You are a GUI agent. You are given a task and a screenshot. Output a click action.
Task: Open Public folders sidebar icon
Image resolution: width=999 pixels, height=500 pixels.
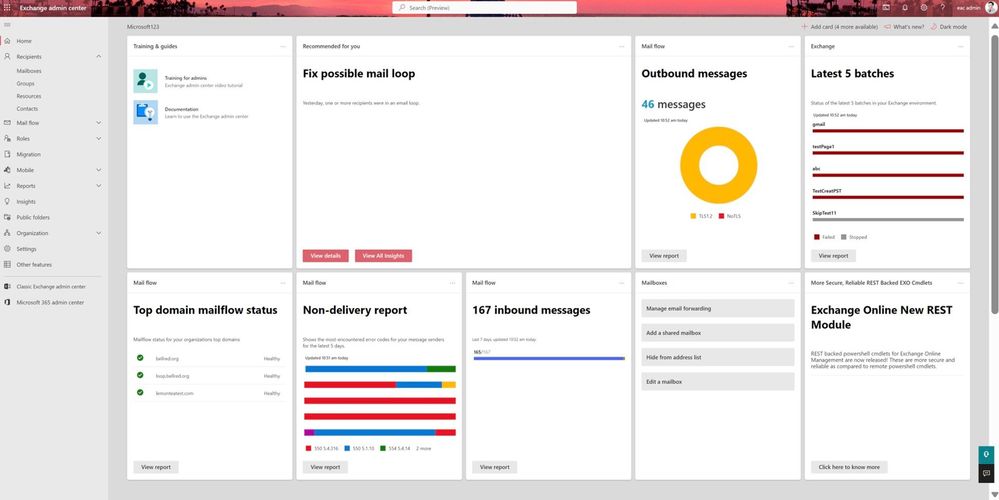coord(7,217)
